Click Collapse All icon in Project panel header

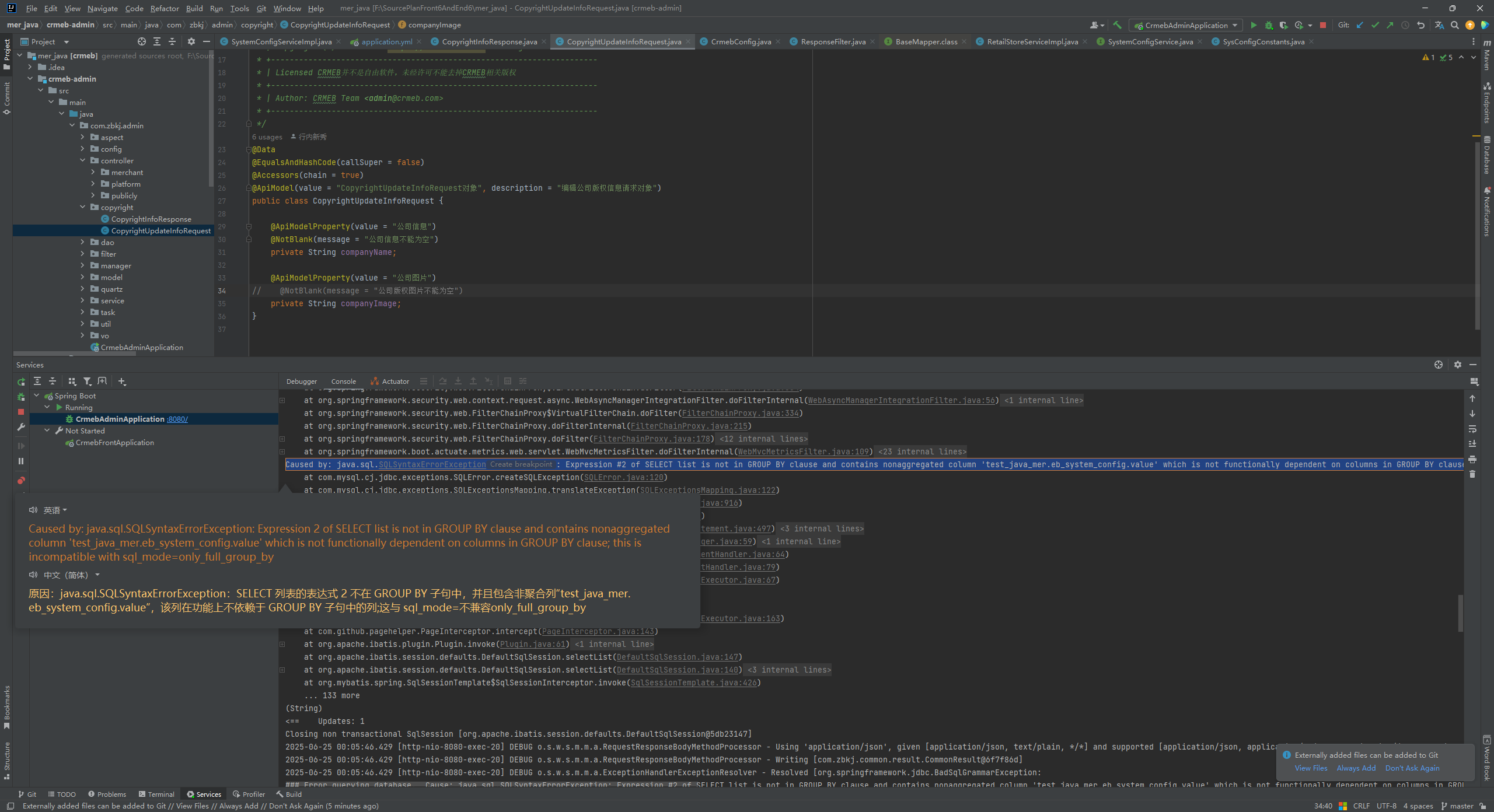click(172, 41)
